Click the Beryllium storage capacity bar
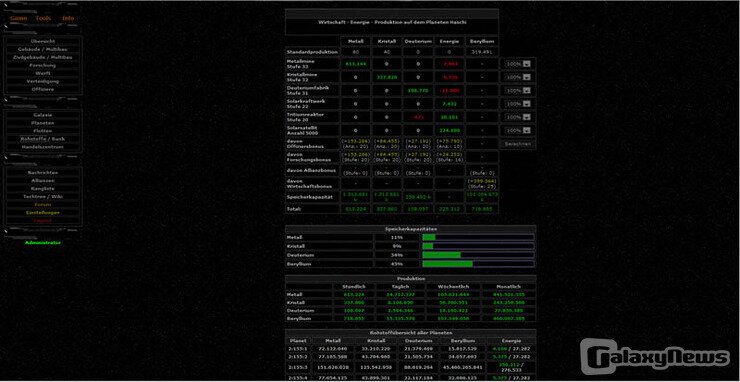Screen dimensions: 740x382 pos(478,264)
